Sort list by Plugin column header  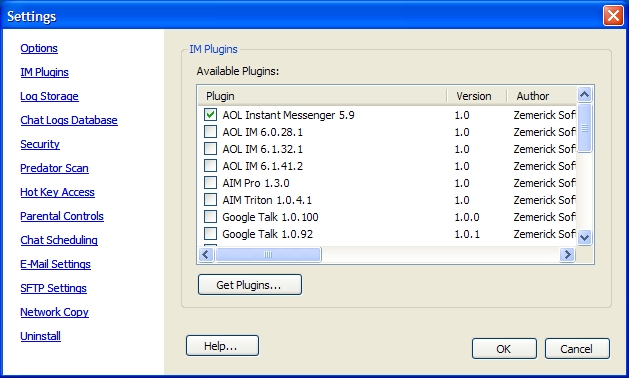(x=322, y=96)
